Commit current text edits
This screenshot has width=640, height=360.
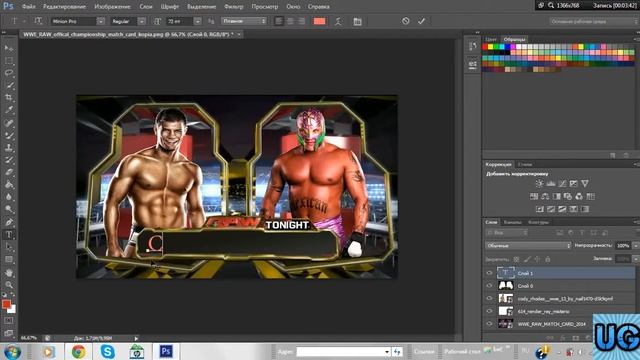click(x=422, y=21)
